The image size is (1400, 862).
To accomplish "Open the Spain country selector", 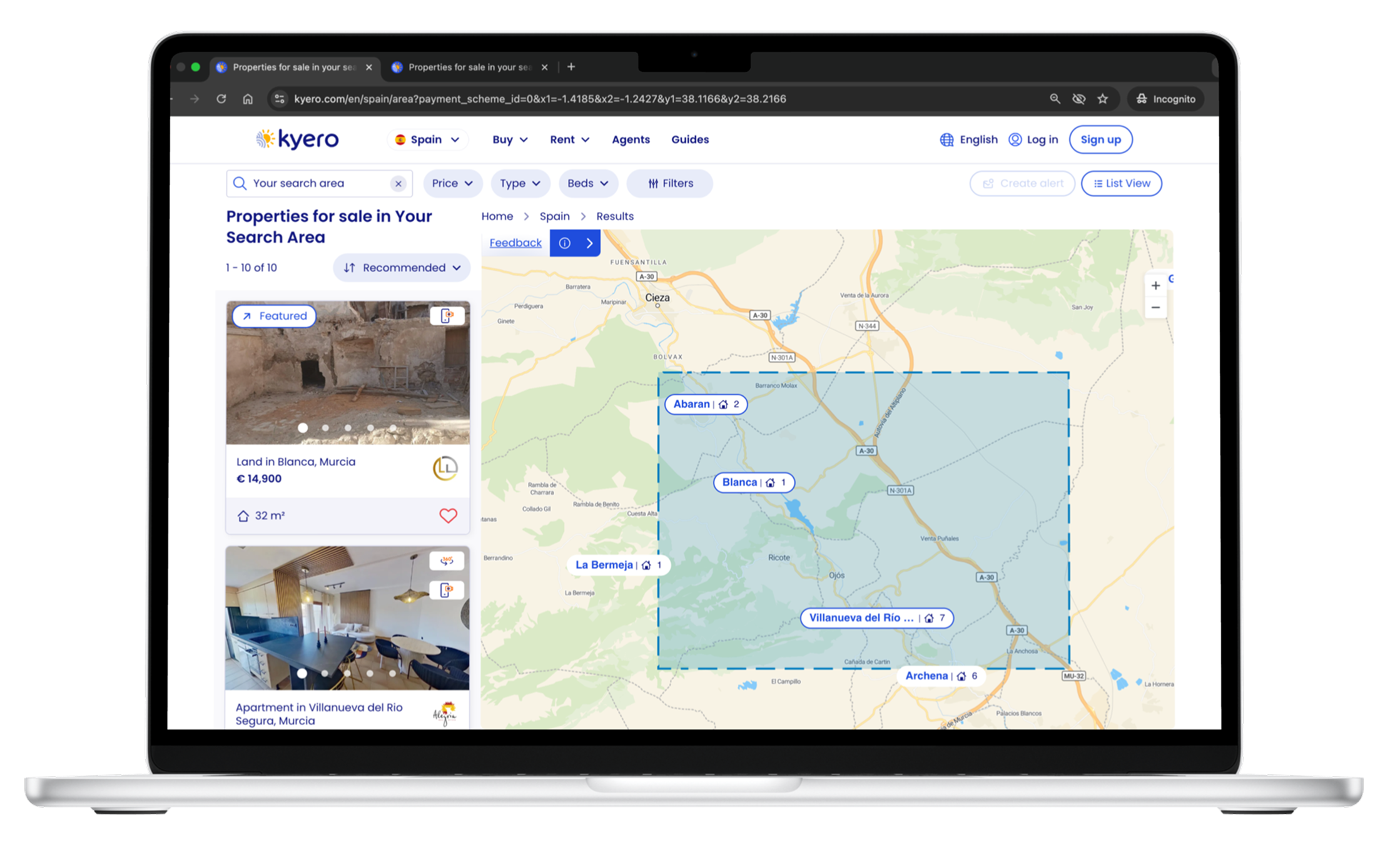I will pos(428,139).
